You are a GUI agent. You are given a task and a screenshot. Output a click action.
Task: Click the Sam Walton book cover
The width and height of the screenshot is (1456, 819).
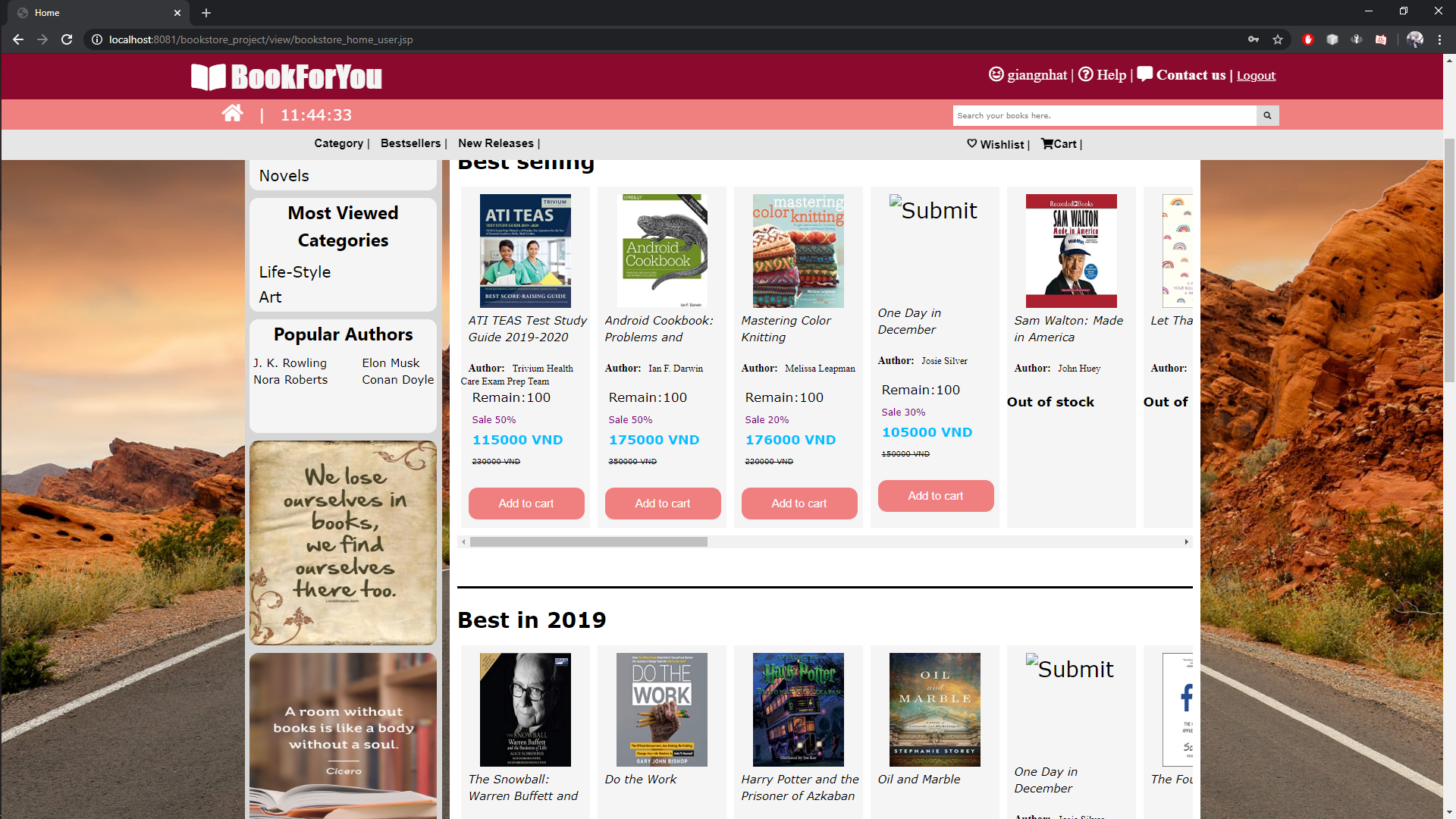pos(1071,250)
